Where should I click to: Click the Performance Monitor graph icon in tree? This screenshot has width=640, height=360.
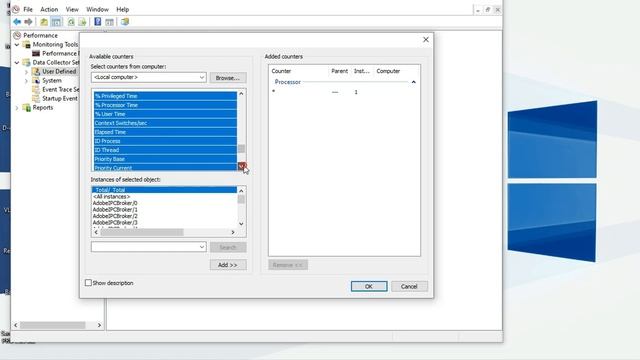36,53
